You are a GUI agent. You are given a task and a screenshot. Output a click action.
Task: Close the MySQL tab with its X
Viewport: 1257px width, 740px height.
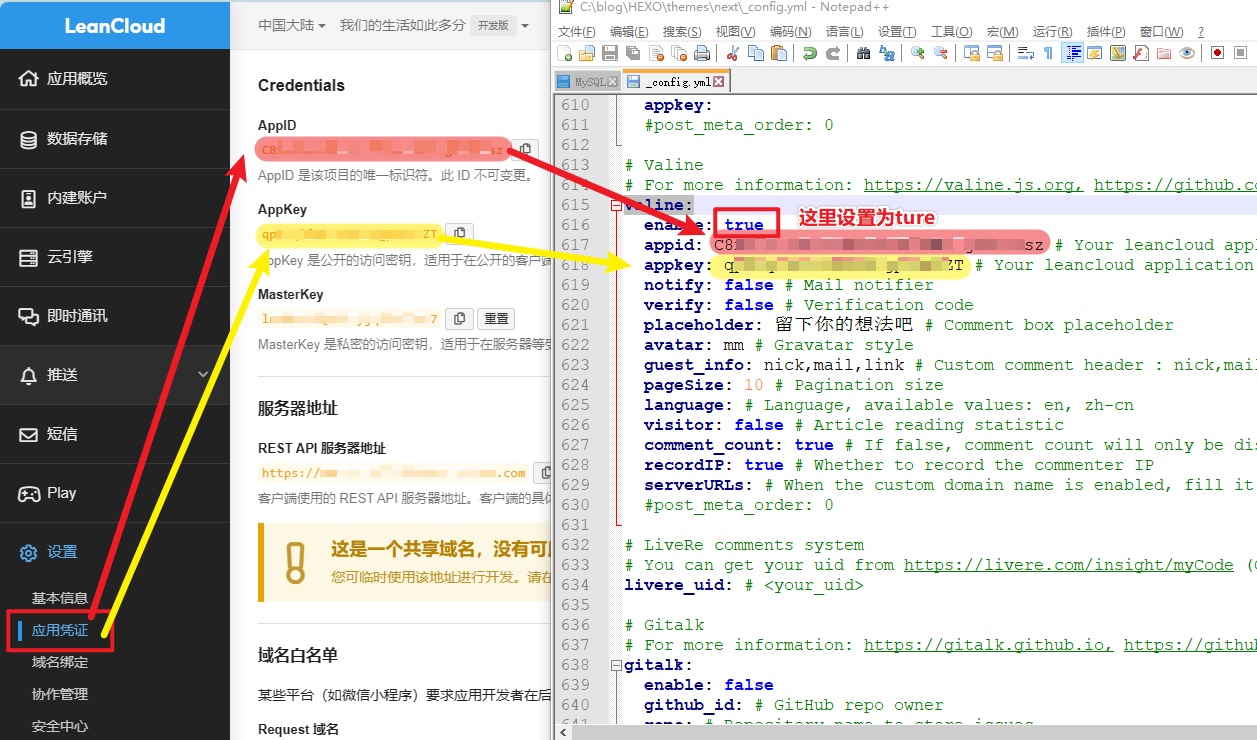coord(613,82)
